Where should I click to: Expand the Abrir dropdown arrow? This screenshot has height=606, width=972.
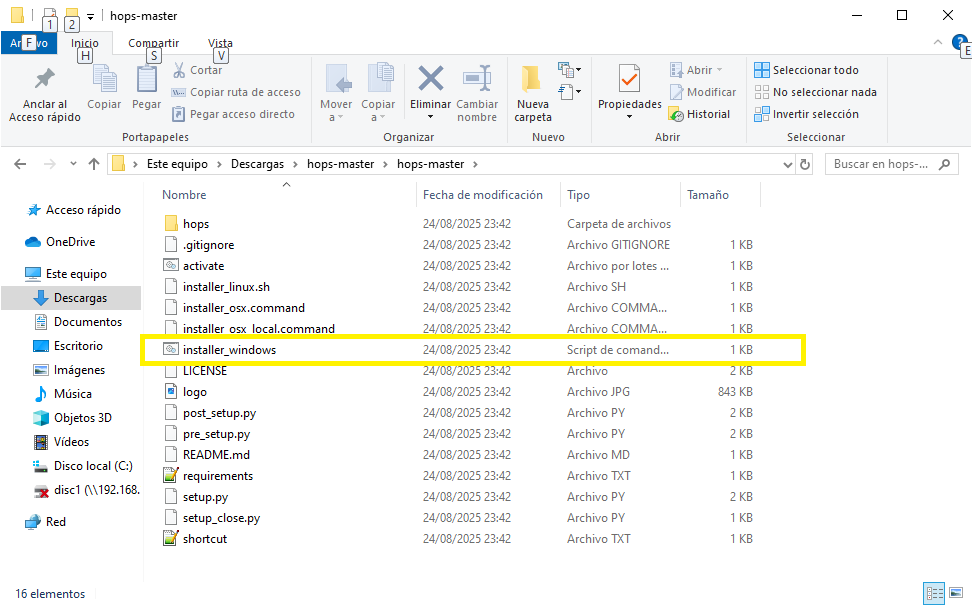click(x=719, y=70)
